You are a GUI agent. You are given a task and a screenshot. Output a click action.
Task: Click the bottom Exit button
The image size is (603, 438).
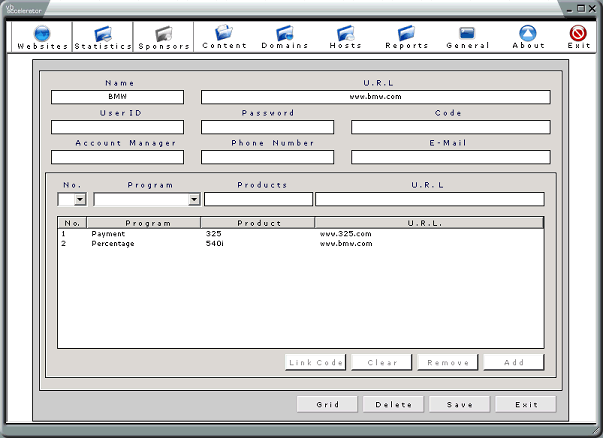[x=526, y=404]
